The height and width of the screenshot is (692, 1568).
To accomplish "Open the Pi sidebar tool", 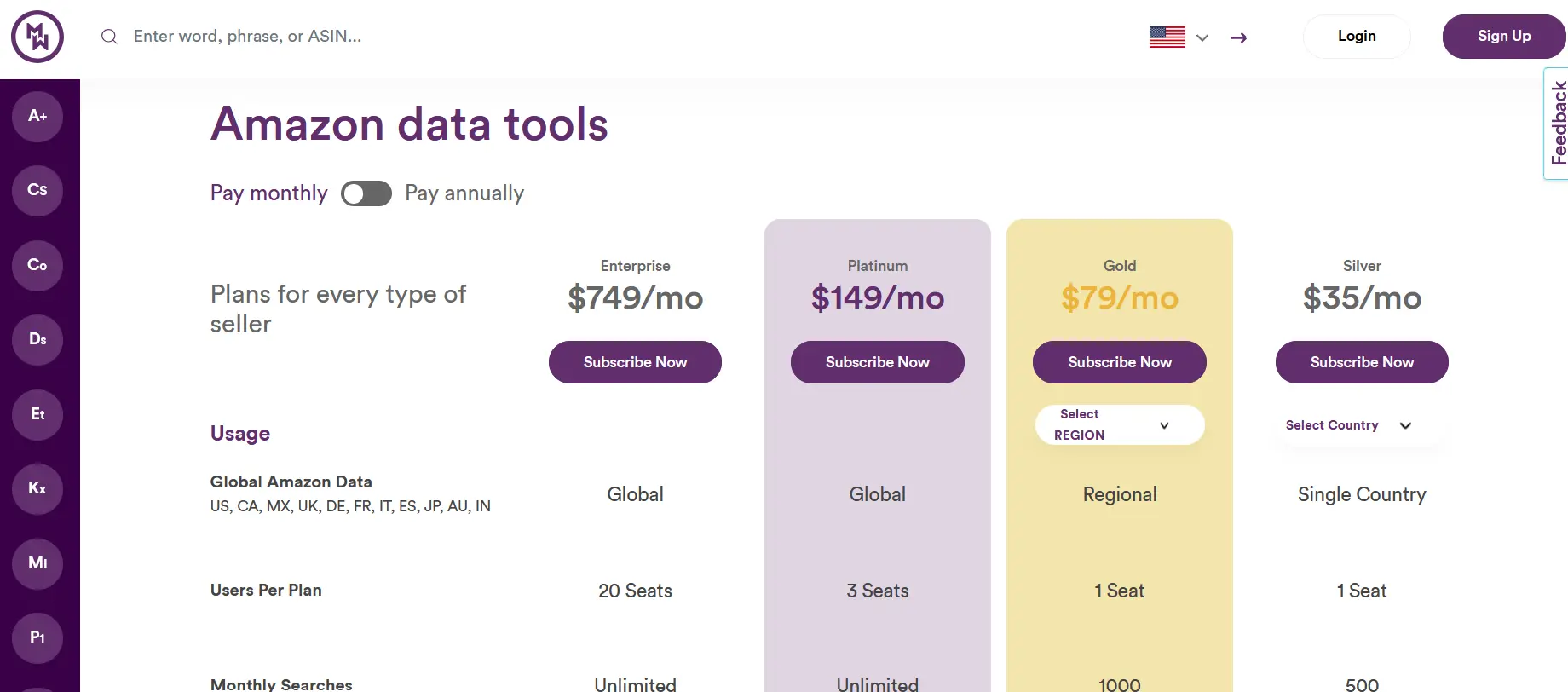I will (37, 637).
